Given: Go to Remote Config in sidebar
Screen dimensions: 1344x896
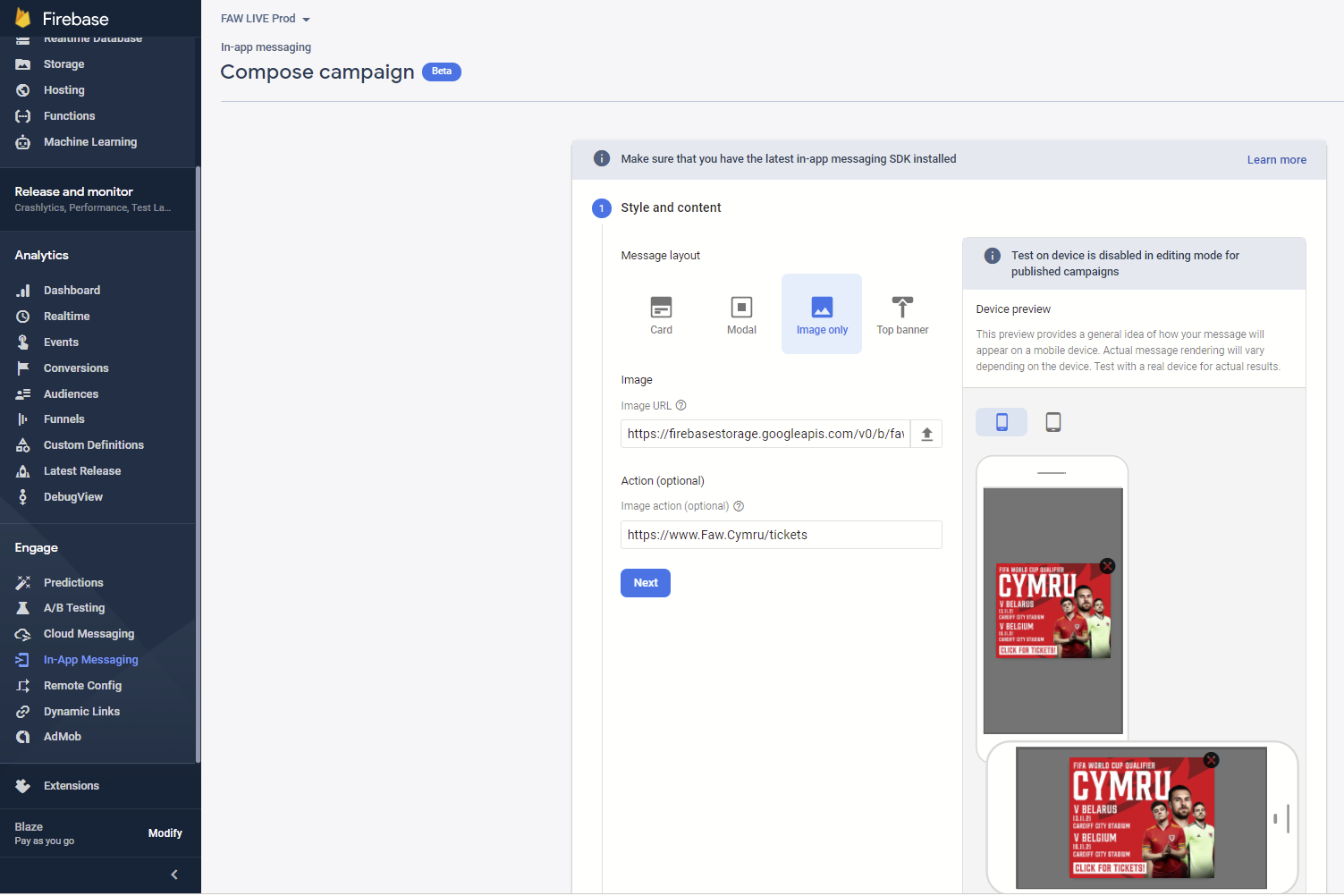Looking at the screenshot, I should pyautogui.click(x=82, y=686).
